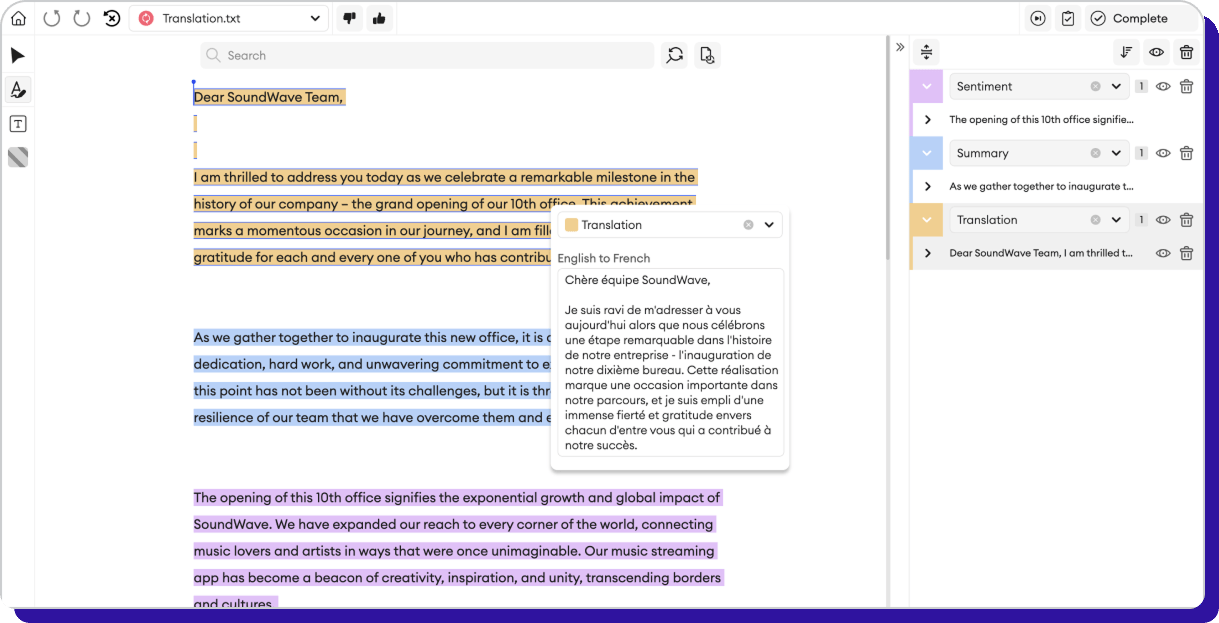Delete the Summary class annotations
Image resolution: width=1219 pixels, height=623 pixels.
point(1186,153)
